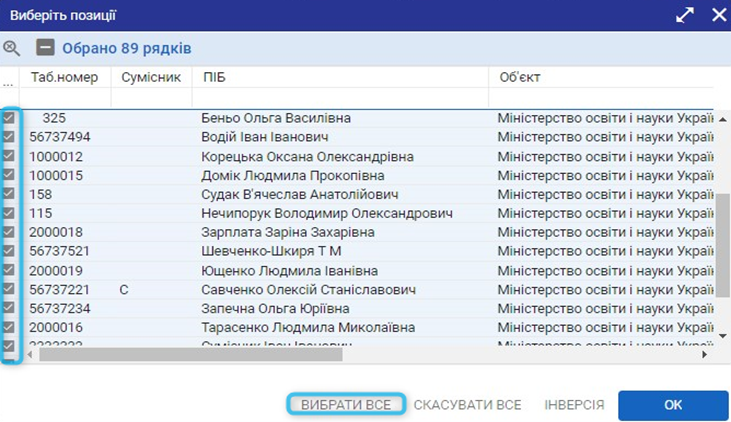Click the ІНВЕРСІЯ button
Screen dimensions: 731x422
click(x=574, y=405)
